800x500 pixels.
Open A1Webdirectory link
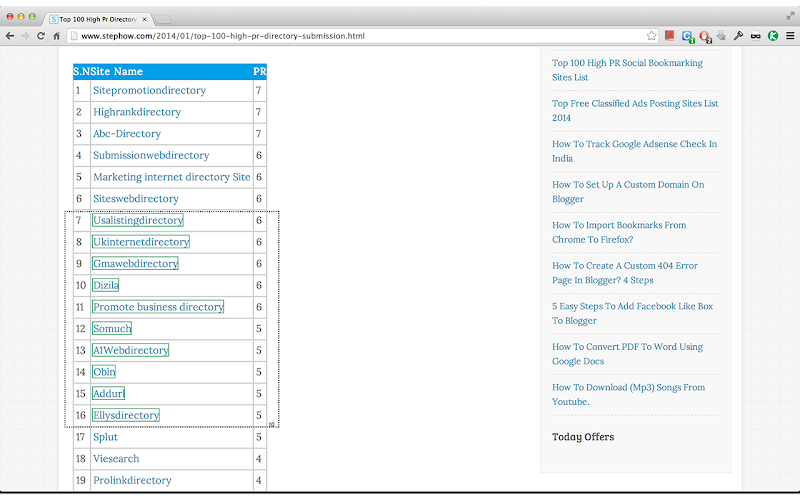click(x=131, y=351)
